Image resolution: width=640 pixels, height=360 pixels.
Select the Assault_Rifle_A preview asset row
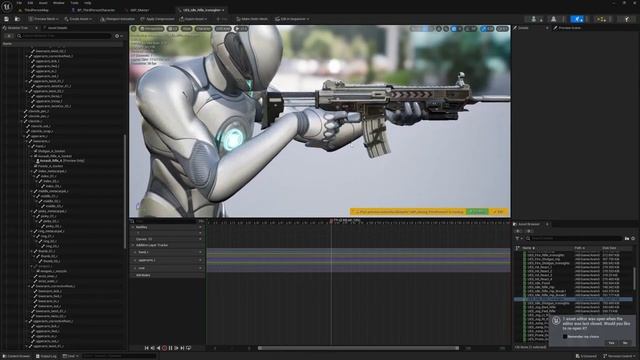[61, 161]
